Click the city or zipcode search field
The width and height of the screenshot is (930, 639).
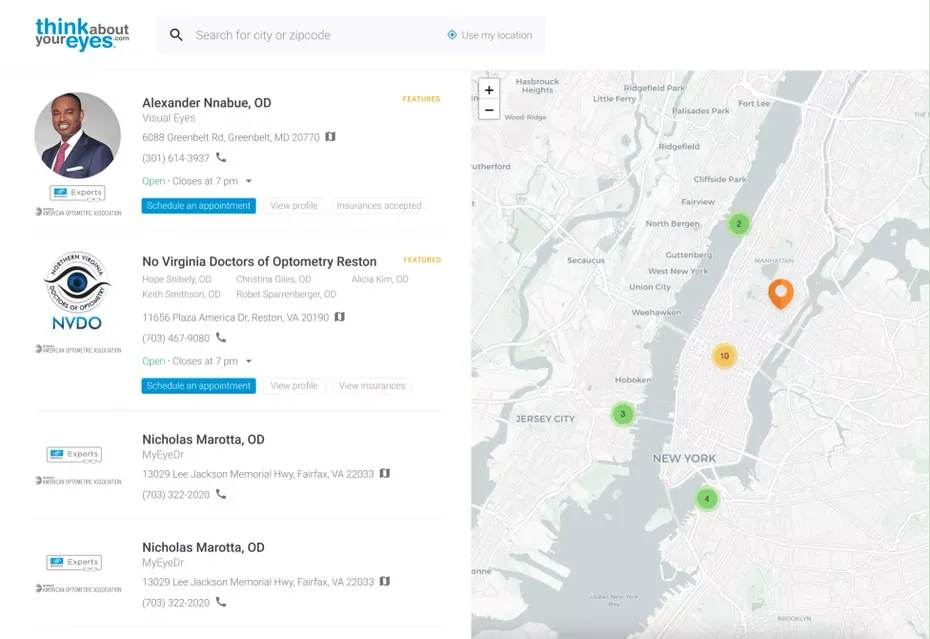pos(310,35)
